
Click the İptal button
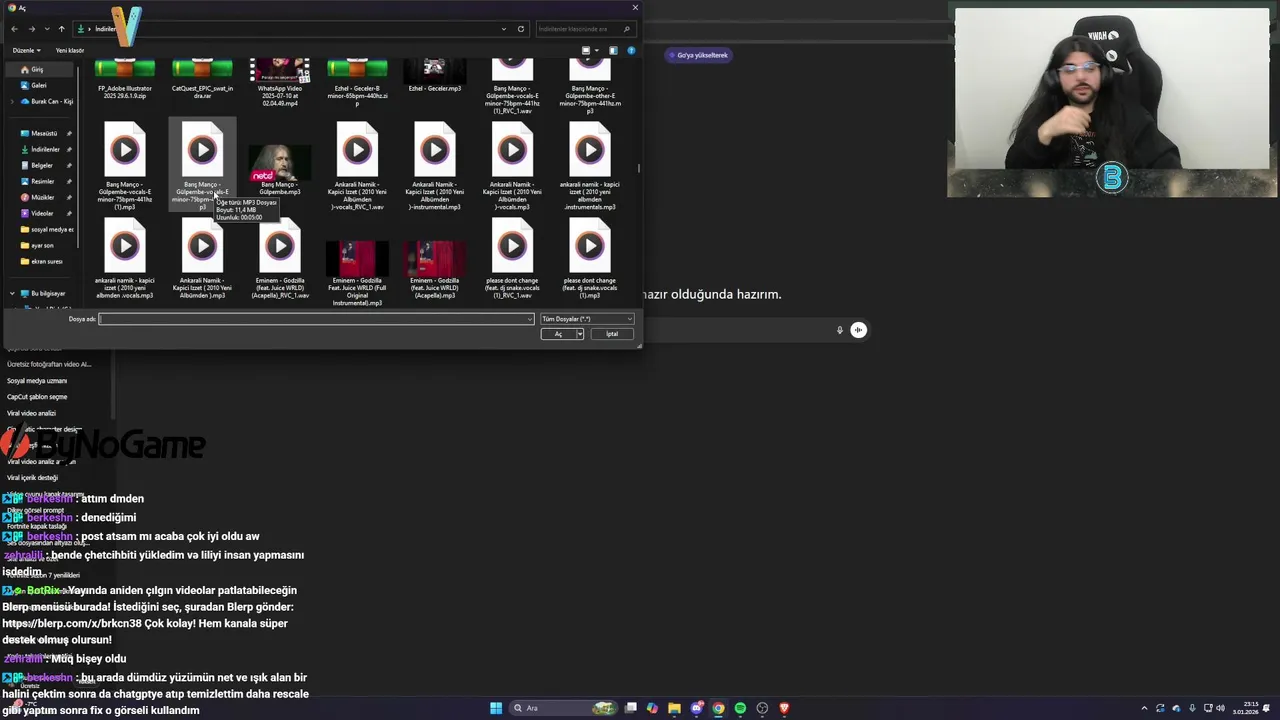tap(612, 334)
